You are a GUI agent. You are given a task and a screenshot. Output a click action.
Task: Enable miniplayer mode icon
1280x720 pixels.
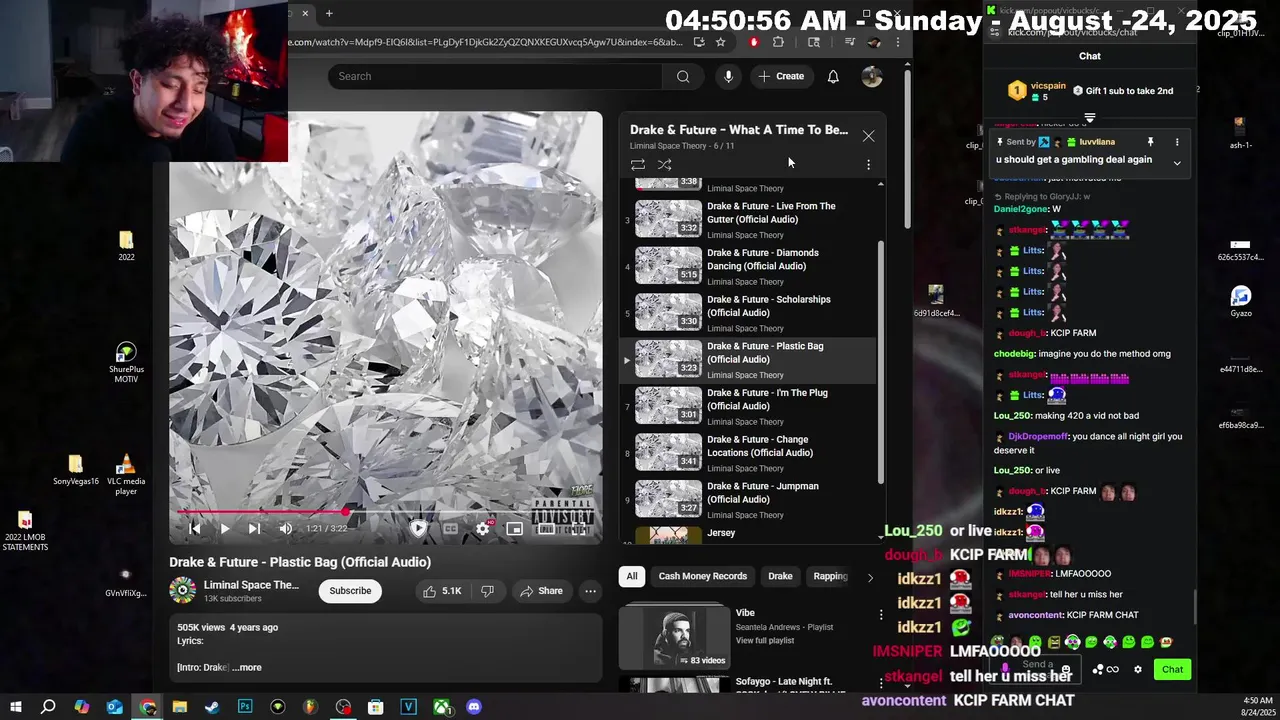pyautogui.click(x=514, y=528)
